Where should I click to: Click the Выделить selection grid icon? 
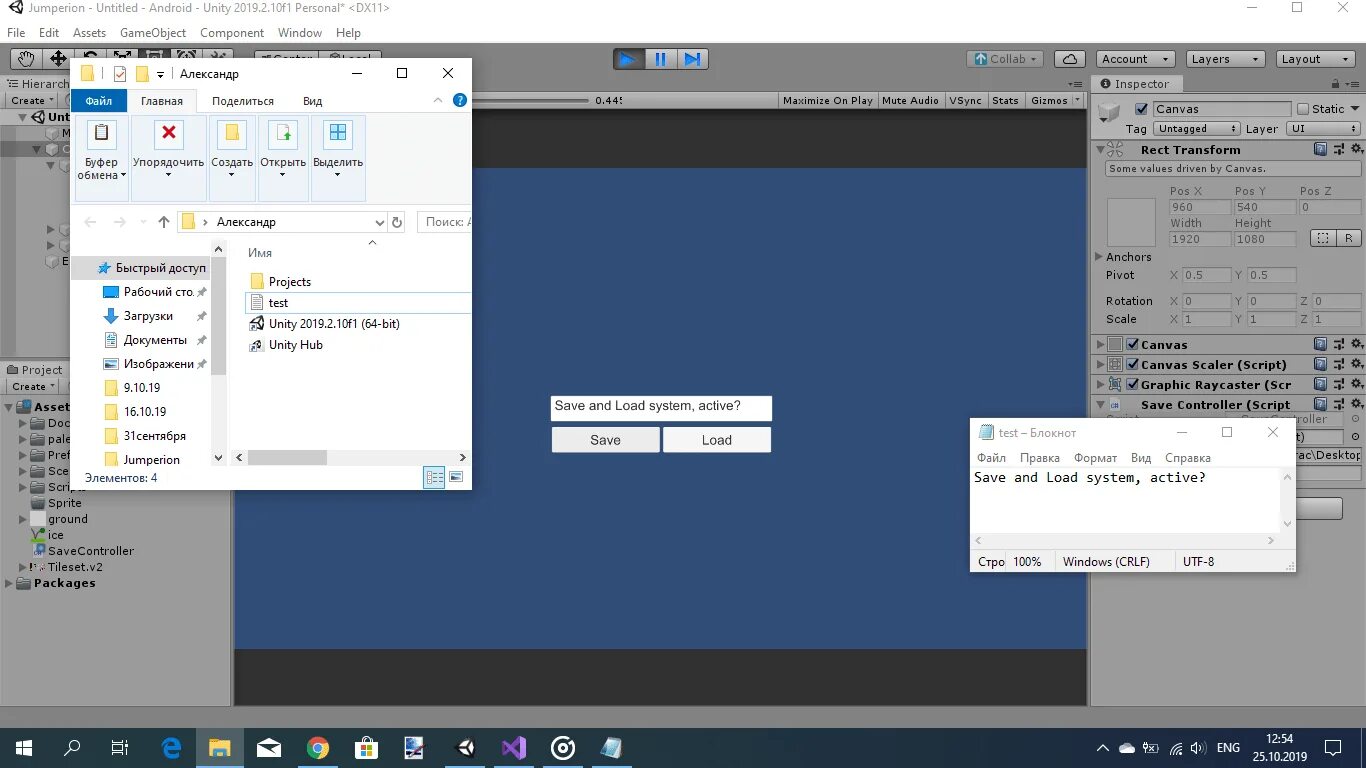click(338, 133)
